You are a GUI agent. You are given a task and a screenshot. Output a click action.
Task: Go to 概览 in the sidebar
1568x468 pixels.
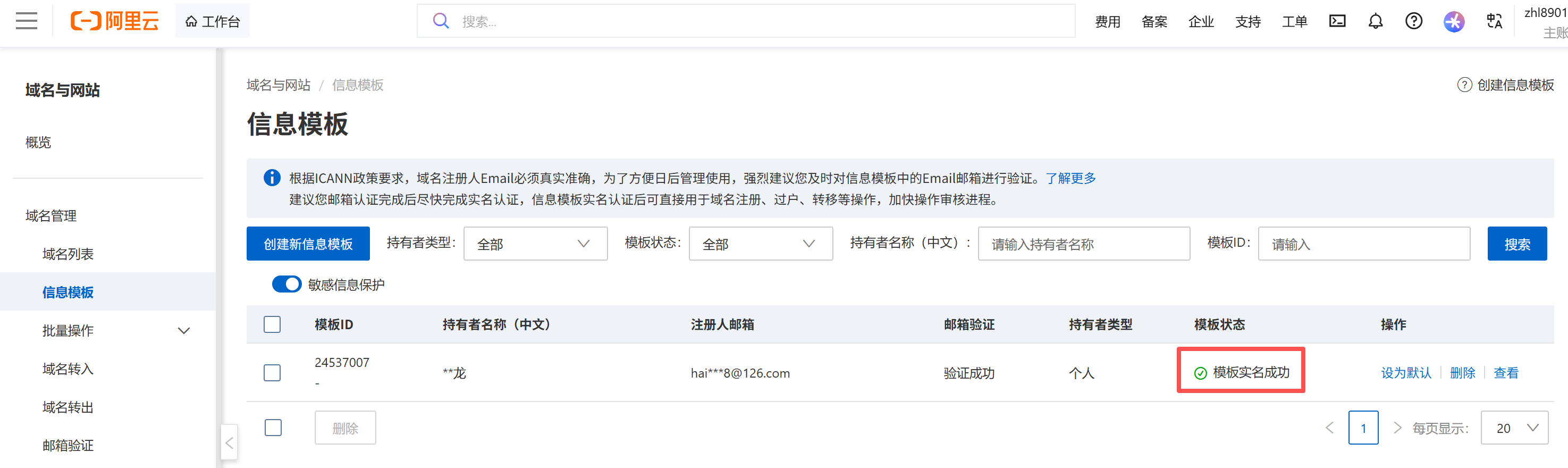point(38,143)
